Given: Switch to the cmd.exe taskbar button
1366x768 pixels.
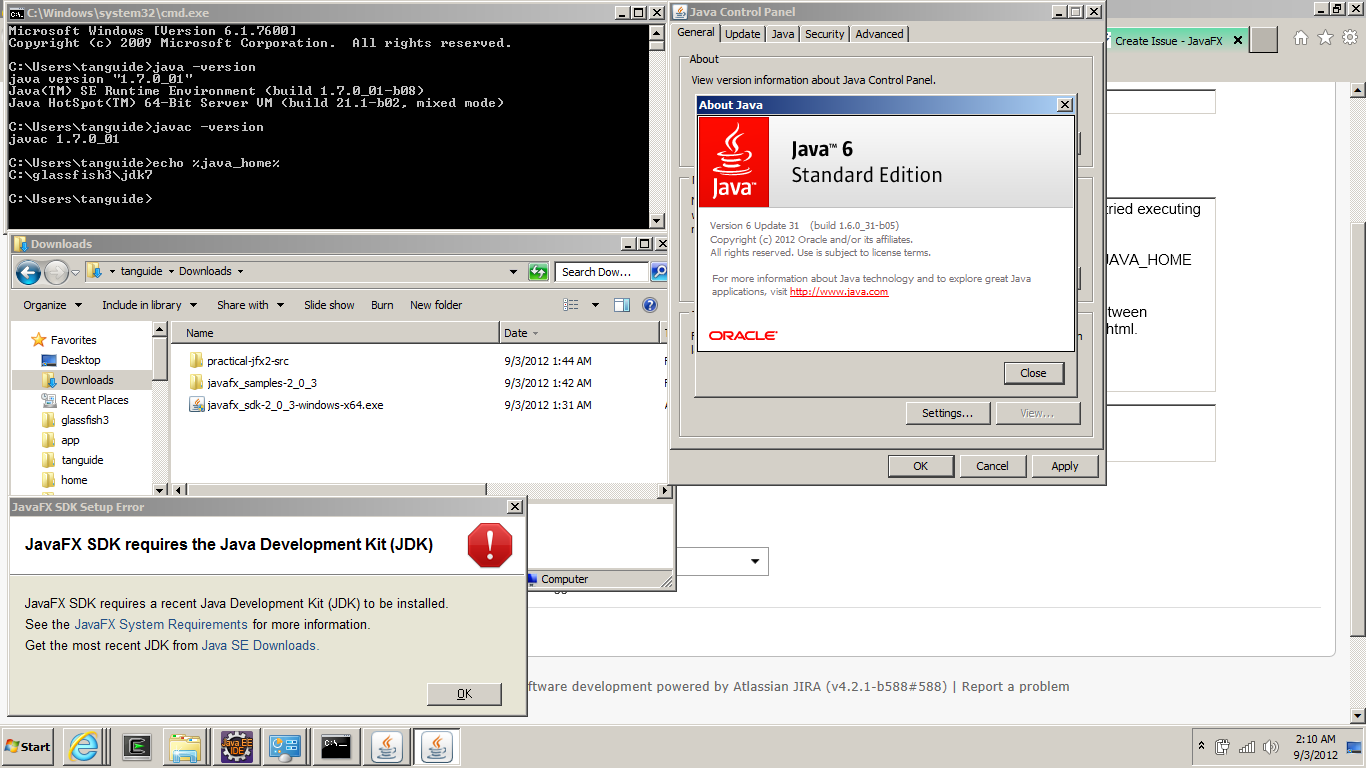Looking at the screenshot, I should (336, 746).
